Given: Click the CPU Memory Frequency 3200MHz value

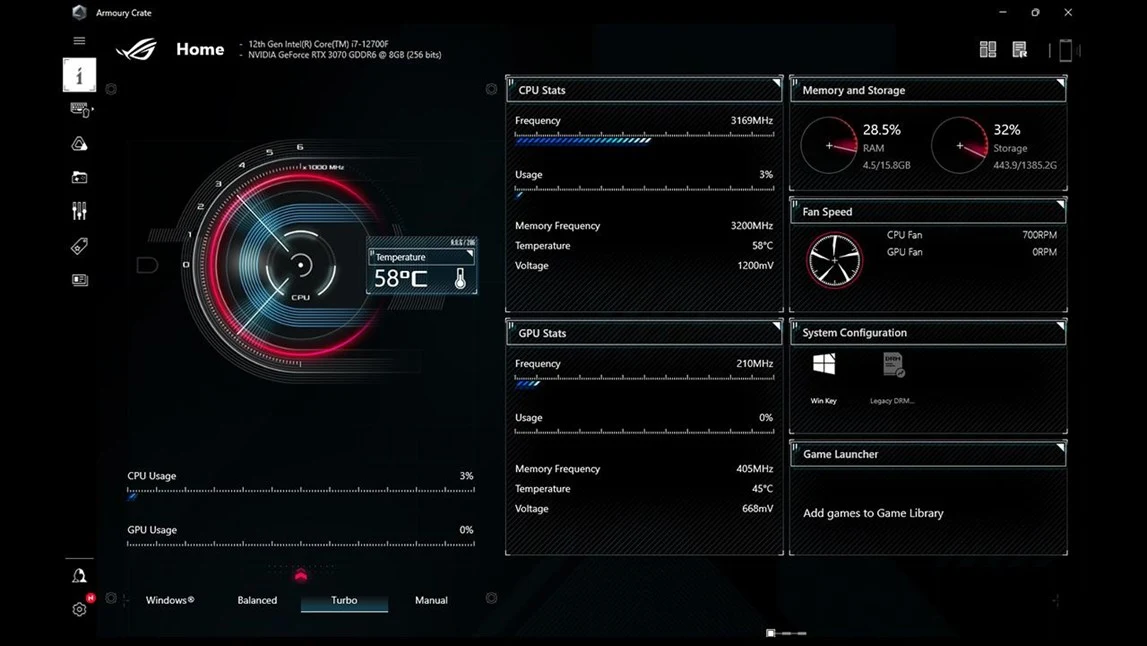Looking at the screenshot, I should click(x=751, y=225).
